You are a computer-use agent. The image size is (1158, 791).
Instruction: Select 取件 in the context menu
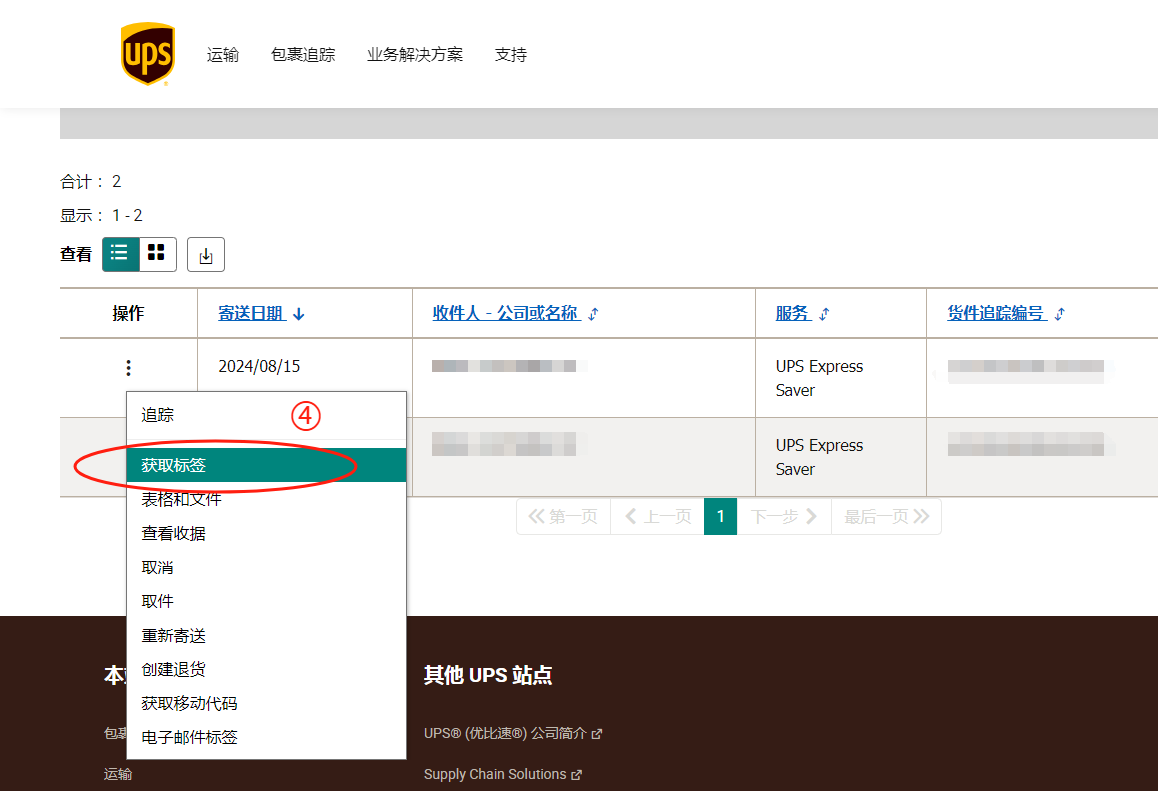click(267, 601)
